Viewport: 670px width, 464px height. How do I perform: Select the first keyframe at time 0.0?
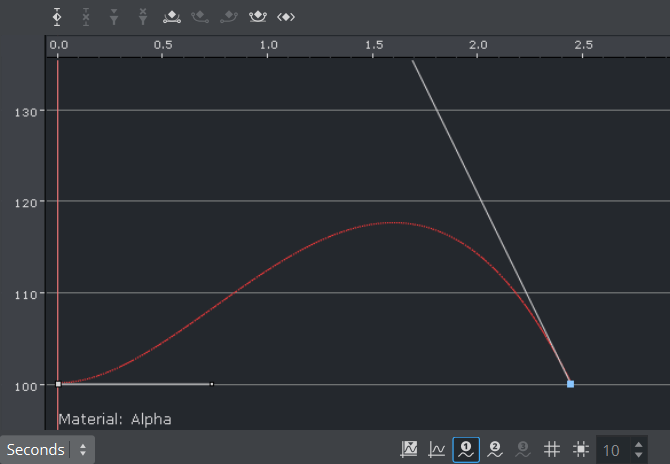pos(58,384)
